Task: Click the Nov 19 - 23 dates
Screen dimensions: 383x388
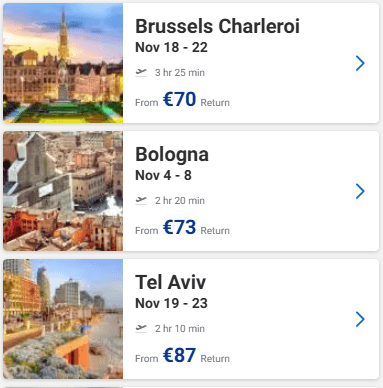Action: coord(171,303)
